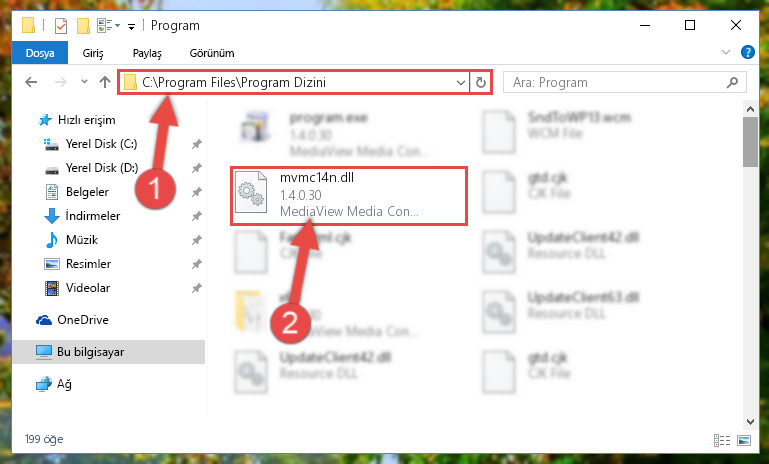Unpin Belgeler from quick access

pyautogui.click(x=197, y=192)
